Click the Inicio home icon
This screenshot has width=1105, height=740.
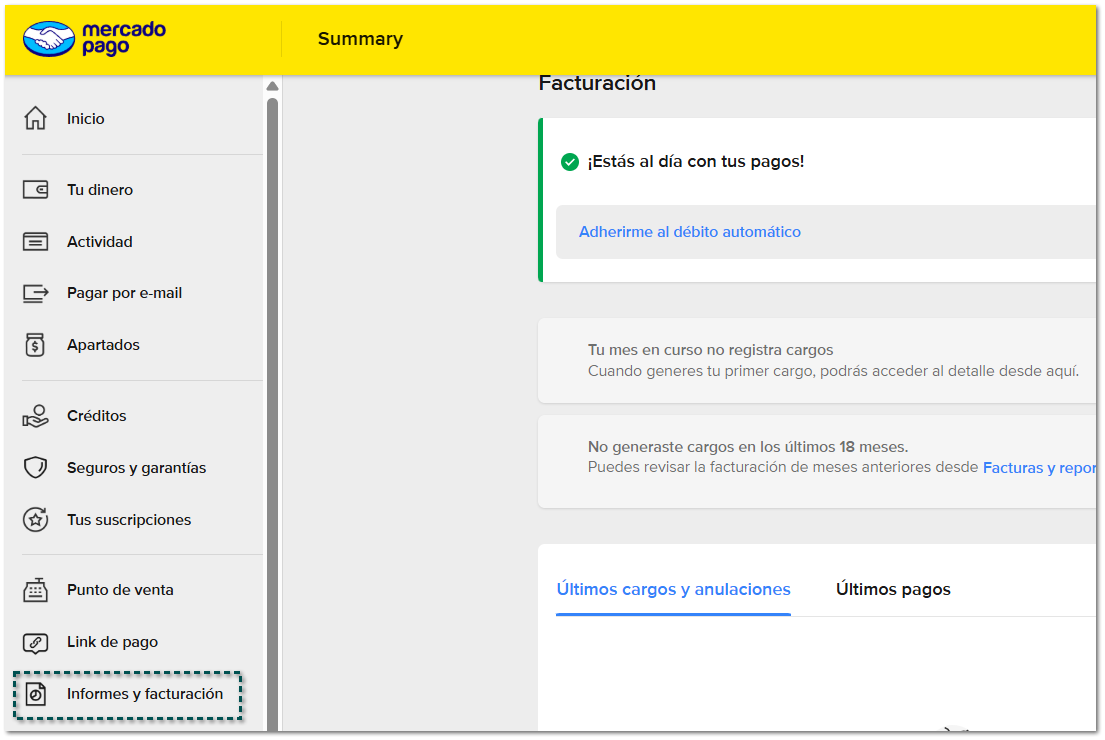(x=35, y=118)
